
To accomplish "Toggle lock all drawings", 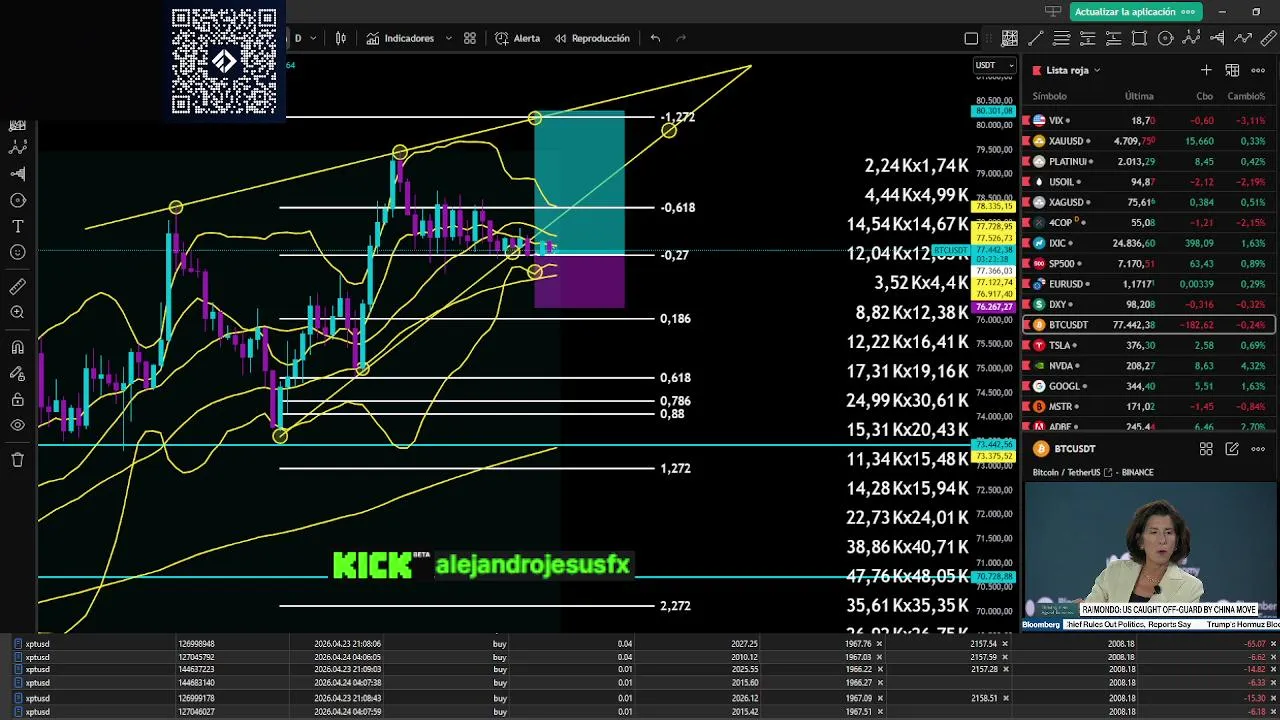I will pos(17,400).
